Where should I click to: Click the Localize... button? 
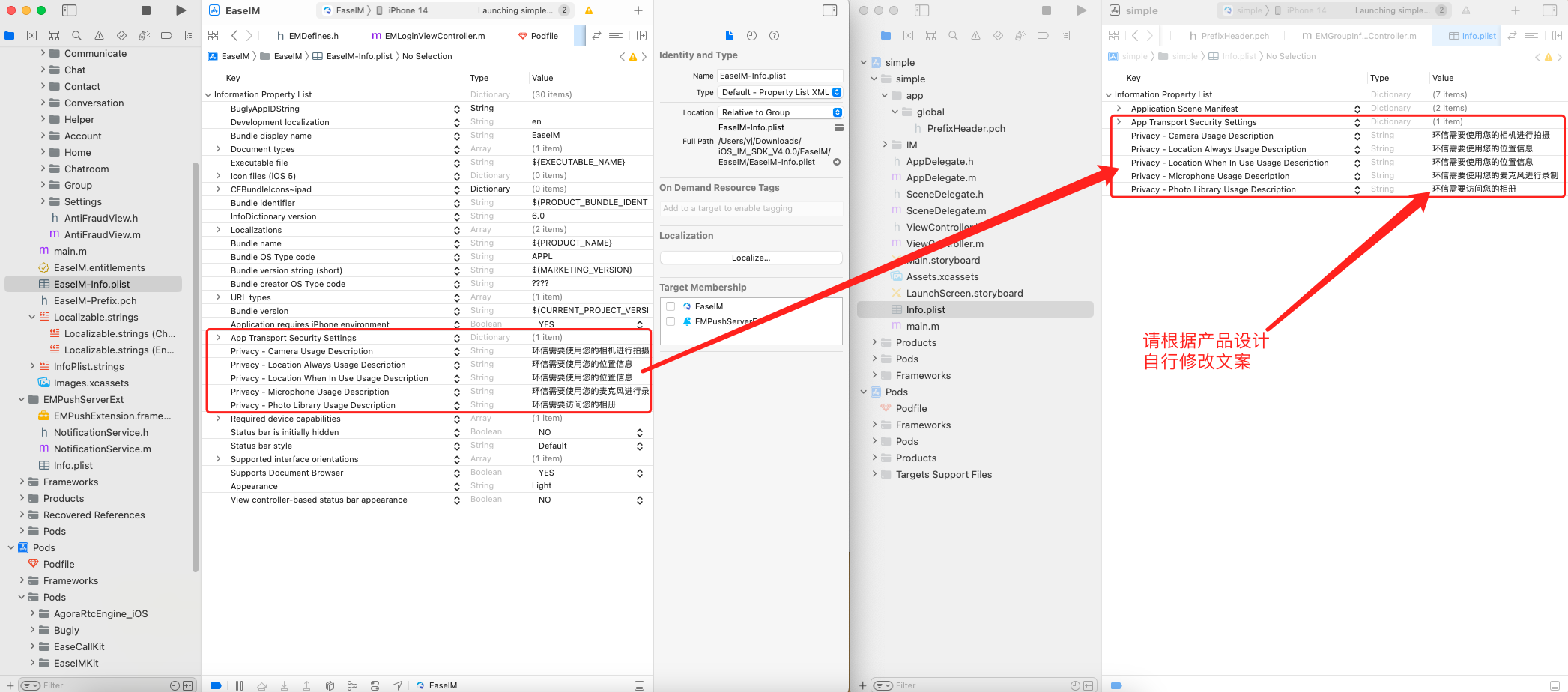point(751,258)
